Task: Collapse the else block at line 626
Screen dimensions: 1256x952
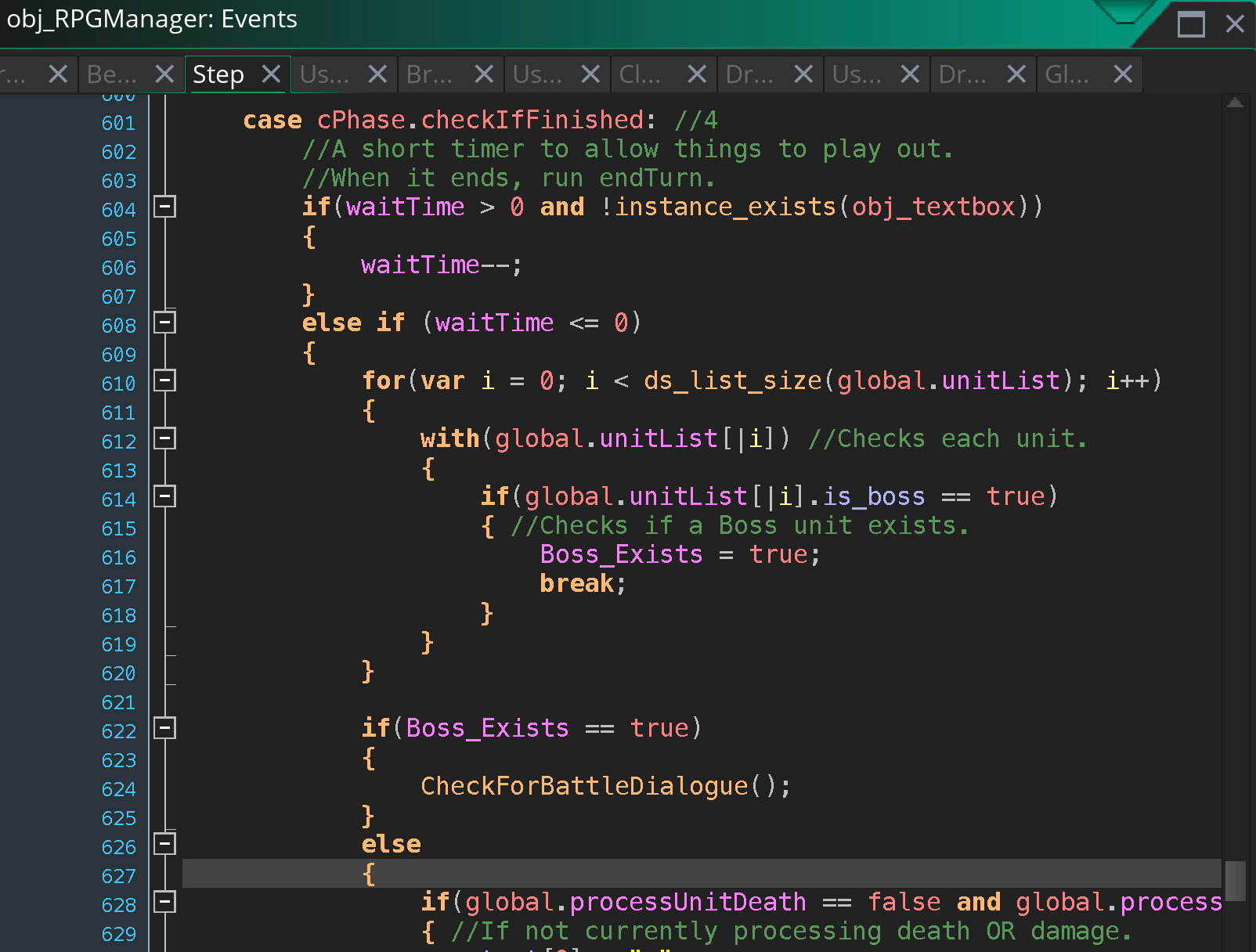Action: [x=164, y=844]
